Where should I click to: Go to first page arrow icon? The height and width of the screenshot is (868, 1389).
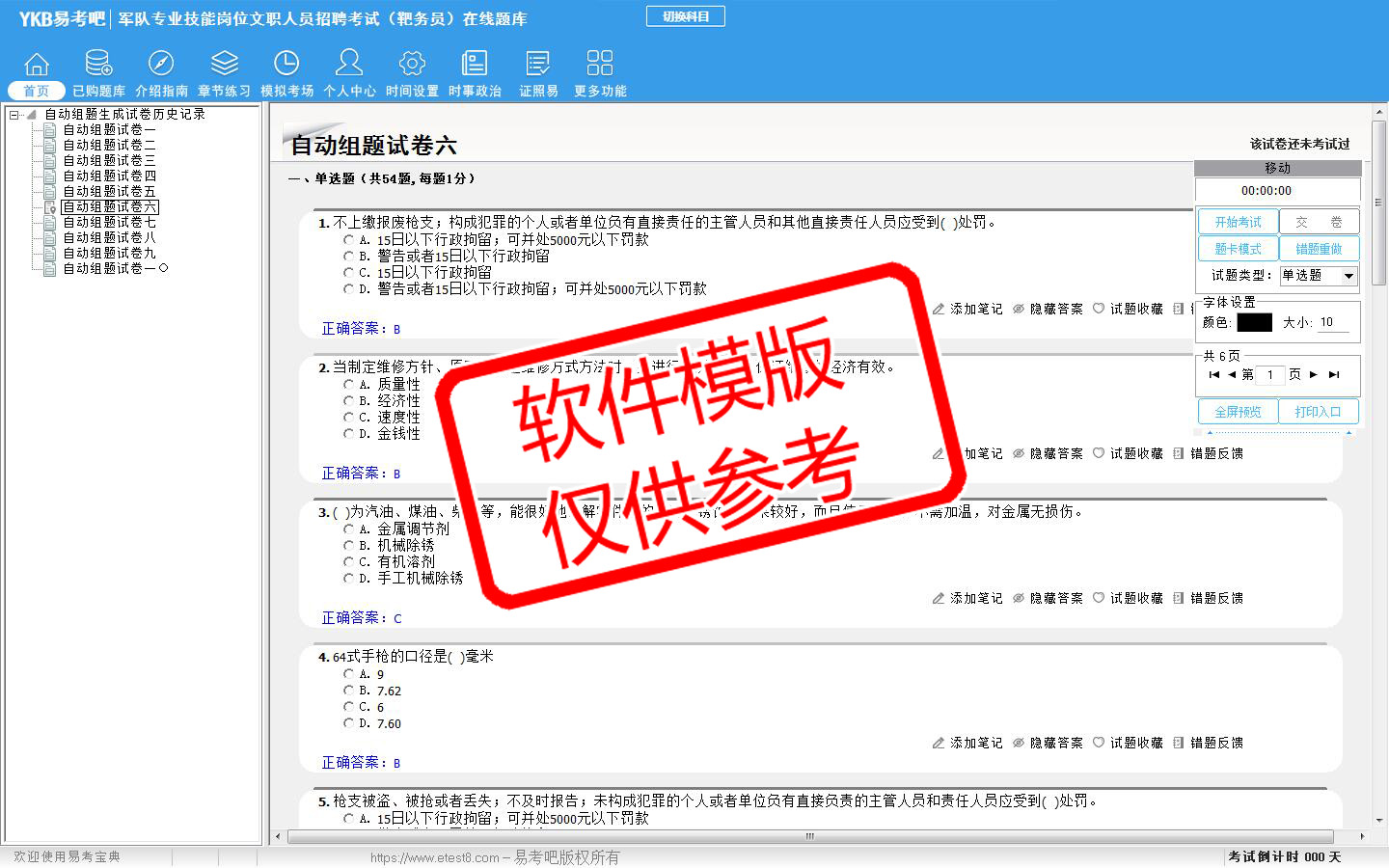(x=1213, y=374)
